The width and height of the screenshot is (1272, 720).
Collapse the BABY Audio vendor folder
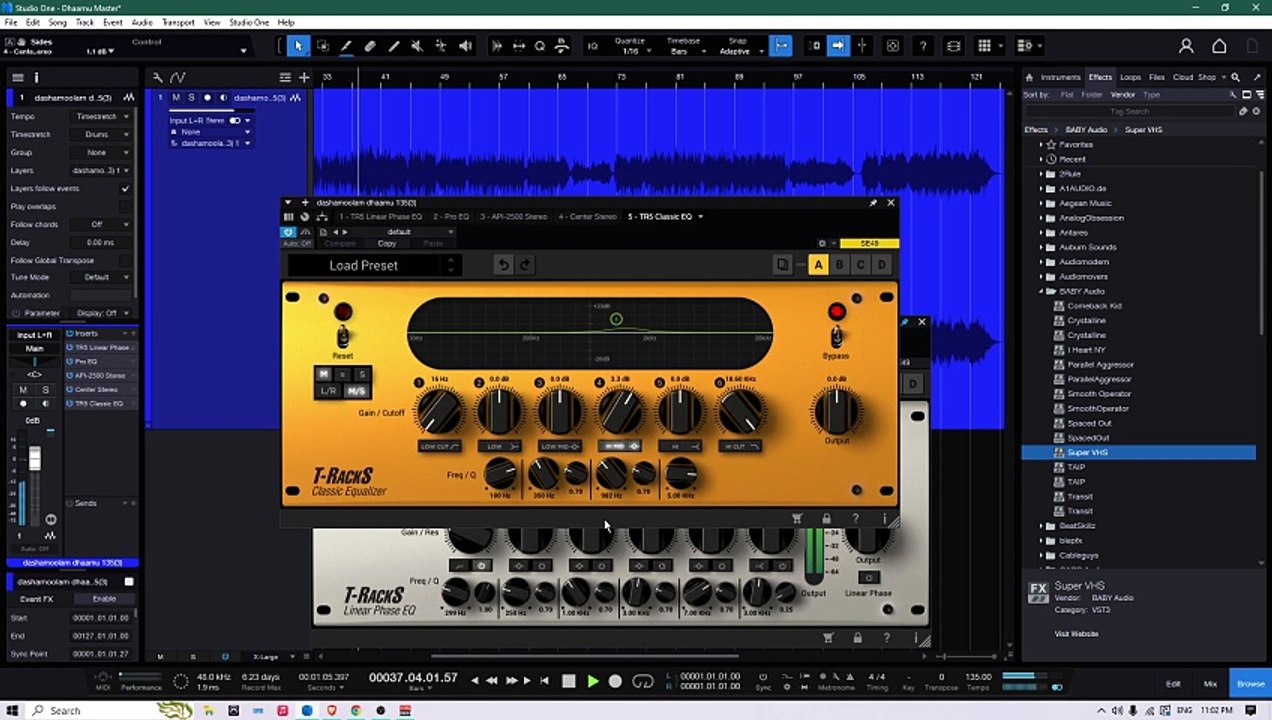click(x=1041, y=291)
